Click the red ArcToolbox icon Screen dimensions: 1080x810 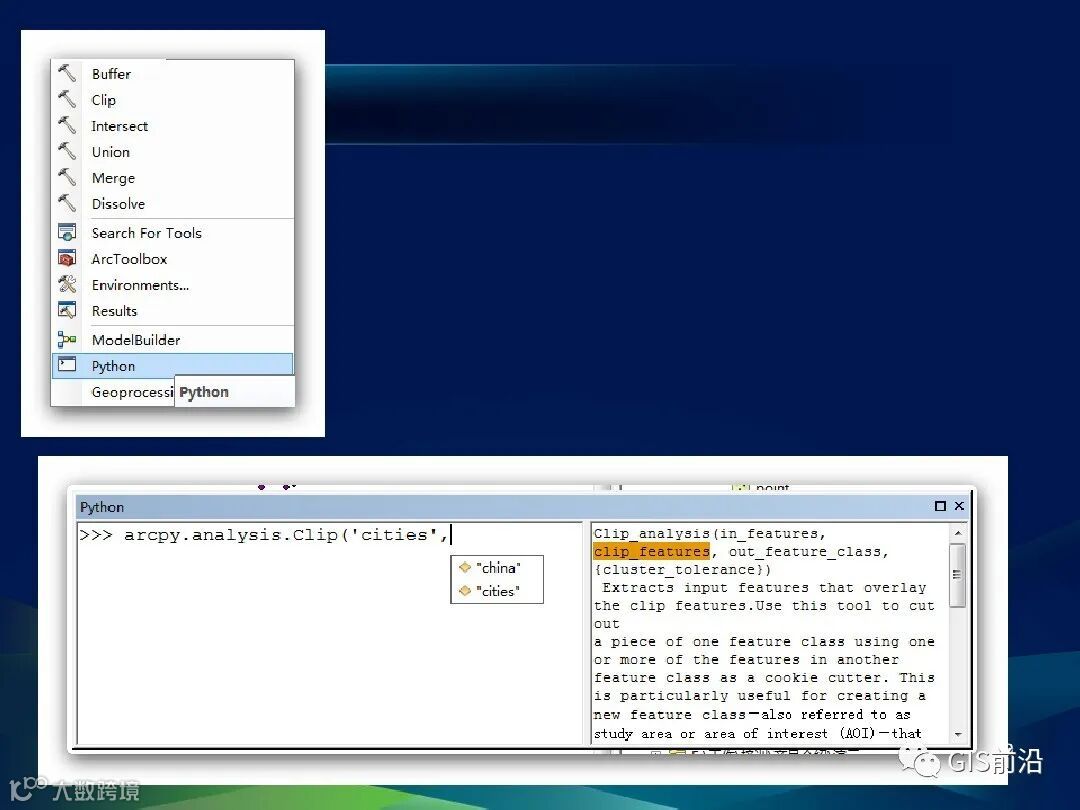pos(67,258)
